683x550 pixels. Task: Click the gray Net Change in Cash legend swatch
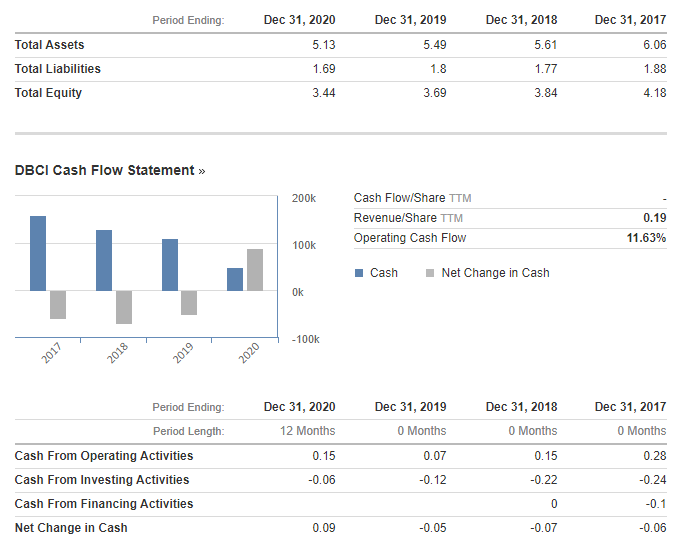431,273
